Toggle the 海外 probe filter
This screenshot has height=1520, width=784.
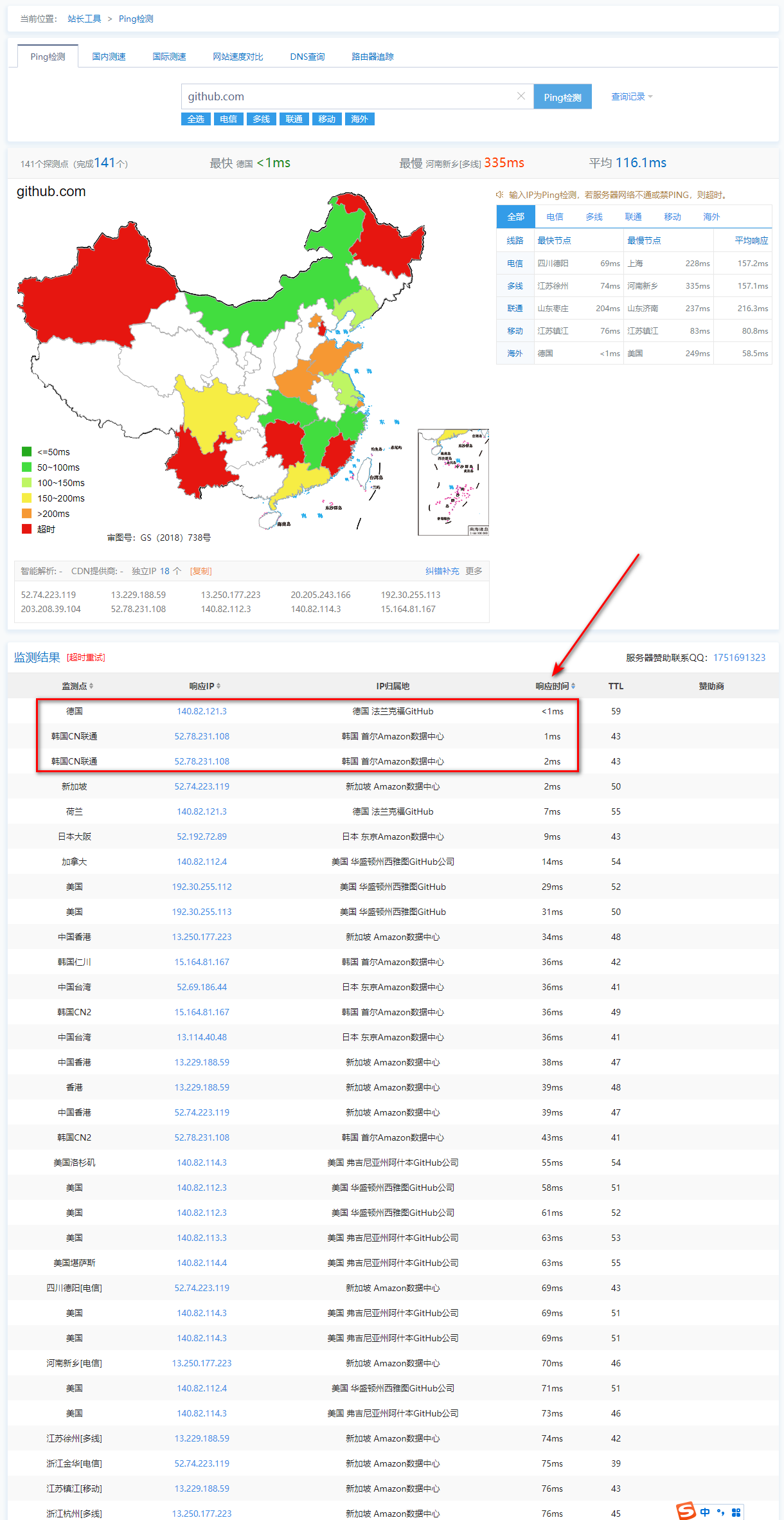point(359,119)
